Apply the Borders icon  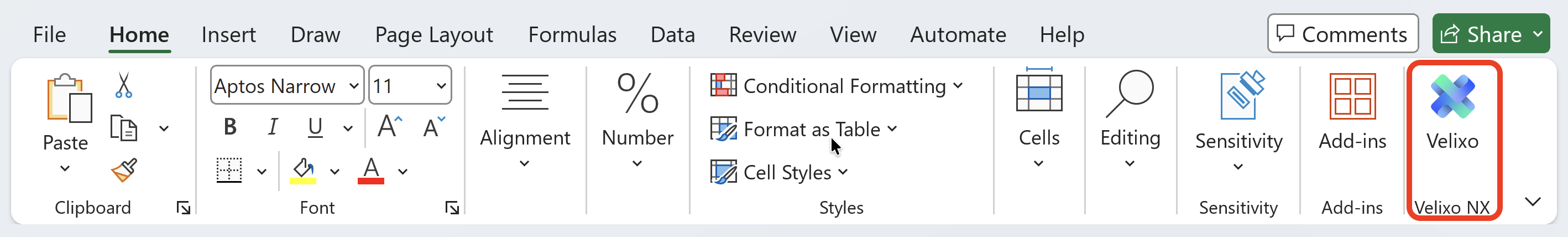[229, 171]
